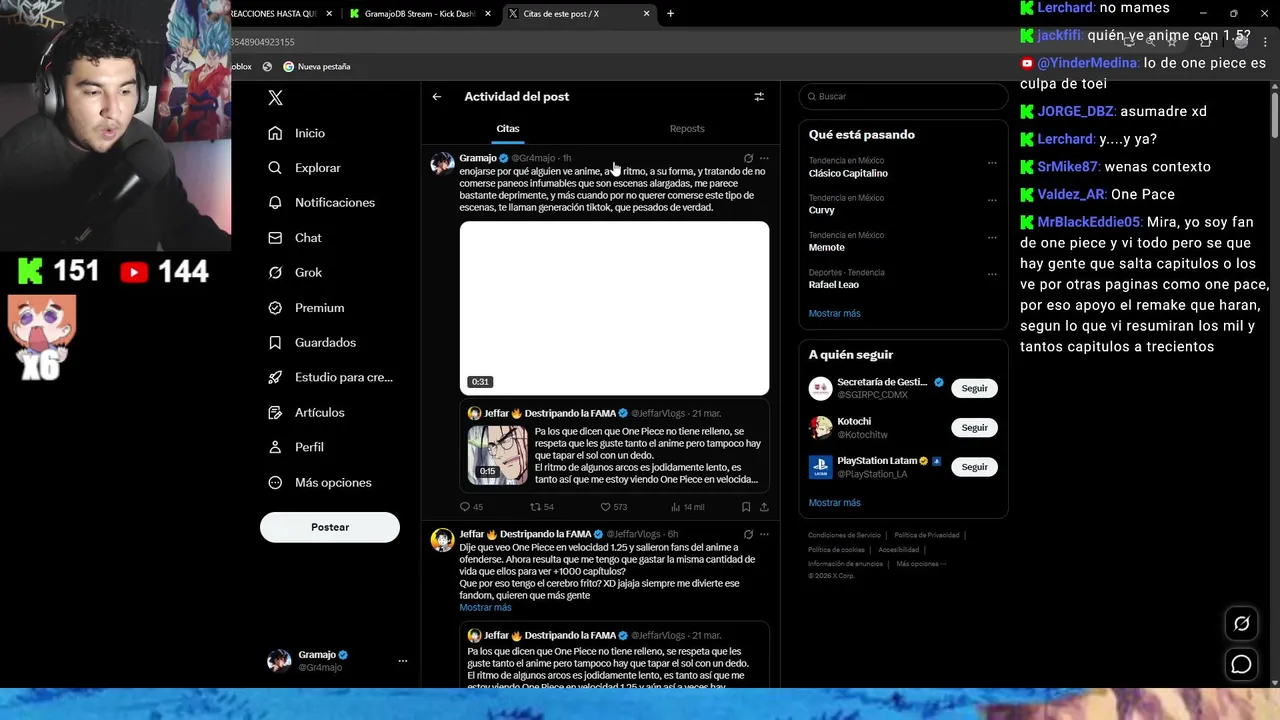The image size is (1280, 720).
Task: Click the Premium badge icon
Action: 275,308
